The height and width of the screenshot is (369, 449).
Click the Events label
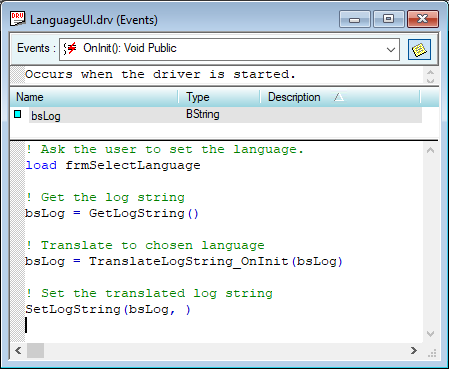point(36,48)
